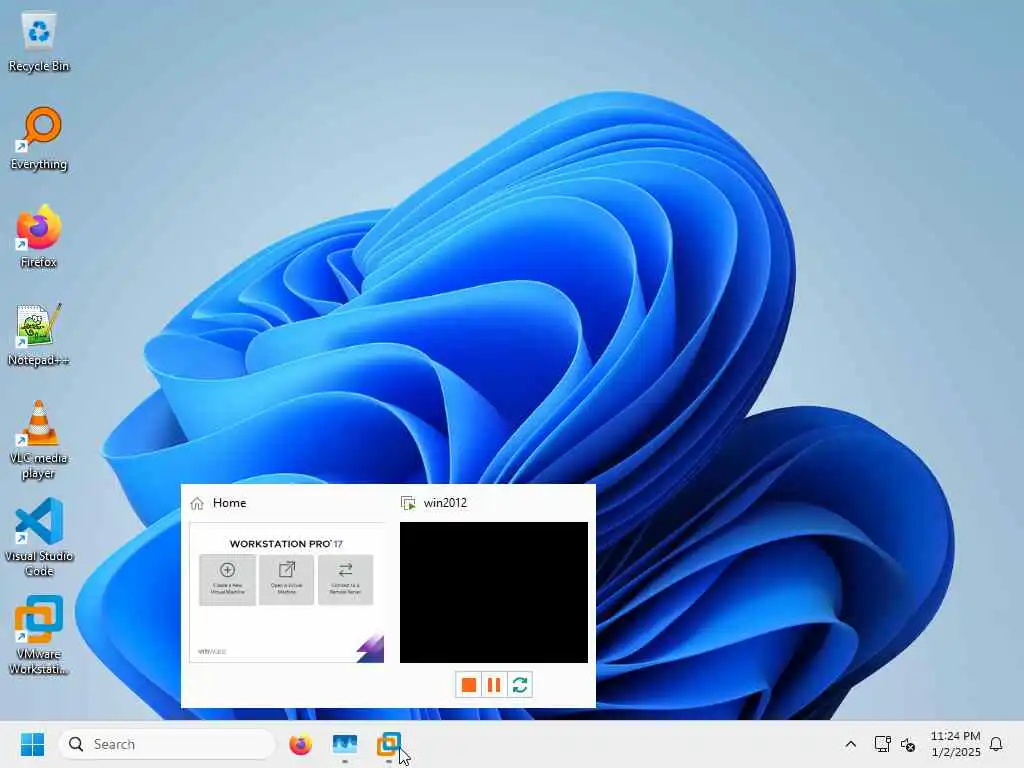Restart the win2012 virtual machine

520,684
